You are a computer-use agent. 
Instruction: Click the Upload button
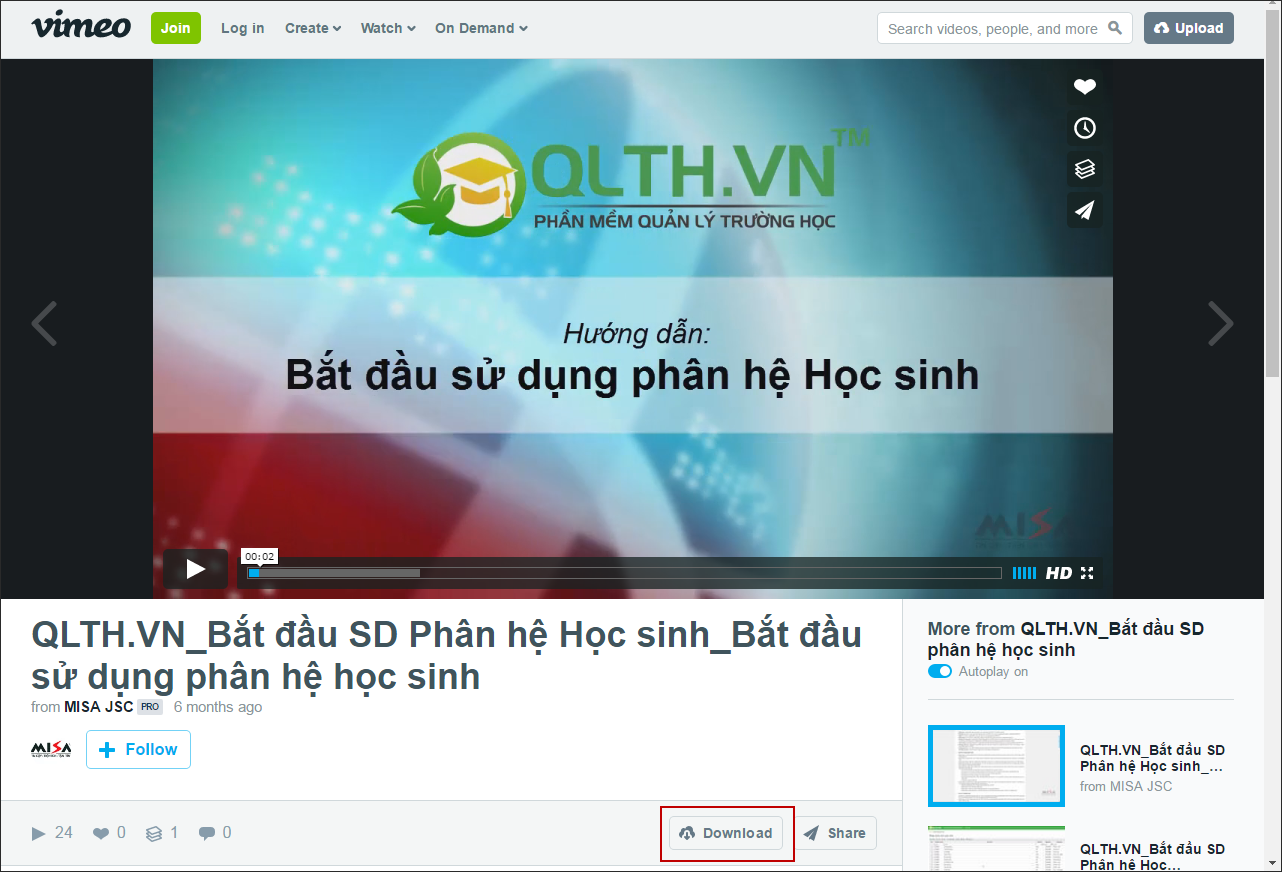[1189, 28]
